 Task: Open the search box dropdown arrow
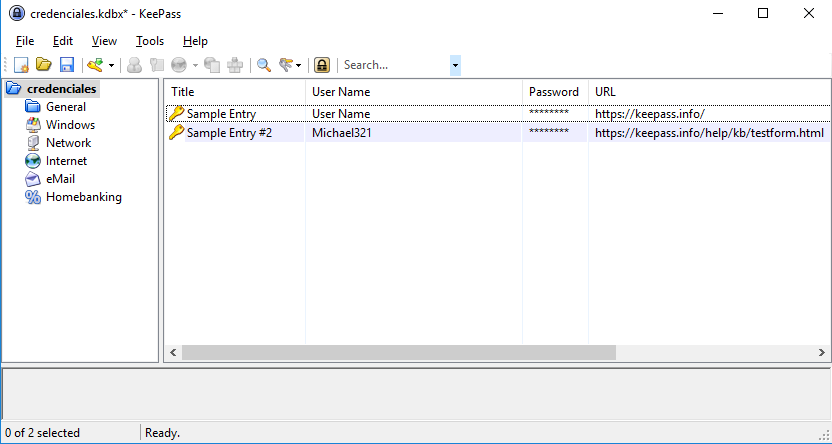(x=455, y=65)
